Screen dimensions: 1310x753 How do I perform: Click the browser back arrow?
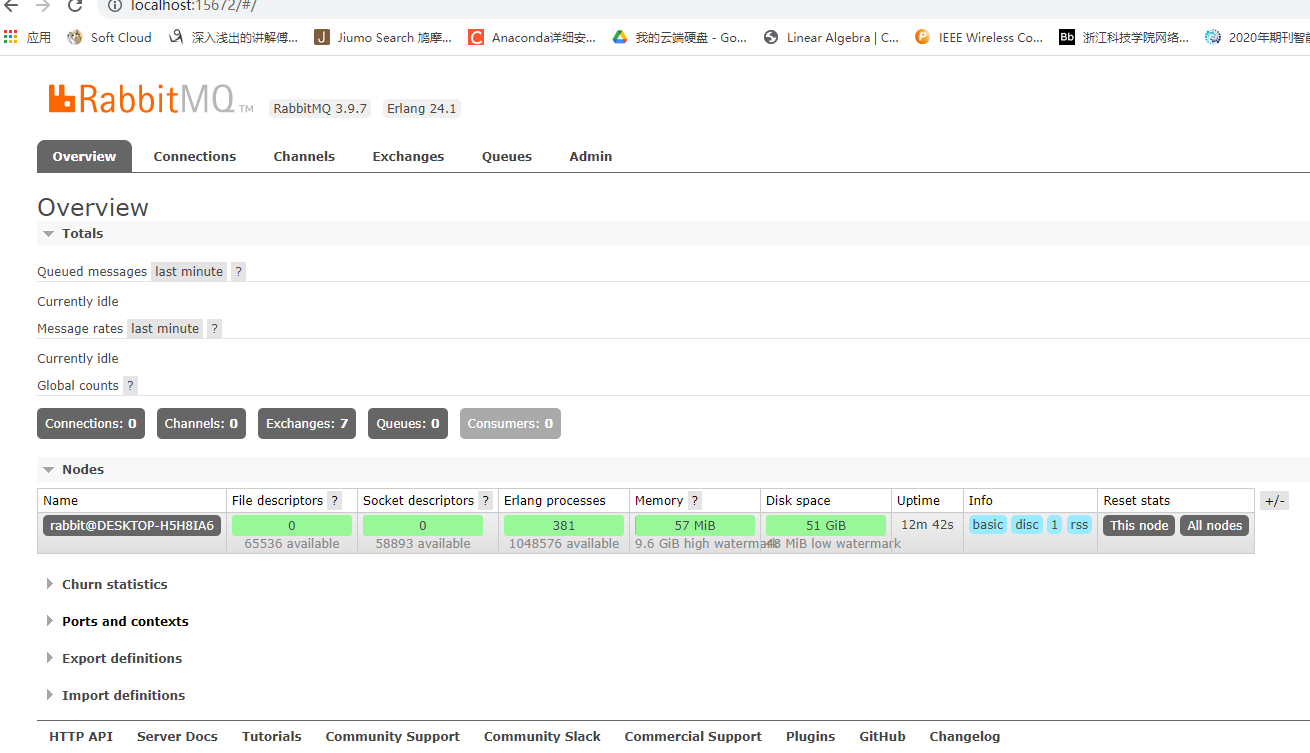point(11,5)
